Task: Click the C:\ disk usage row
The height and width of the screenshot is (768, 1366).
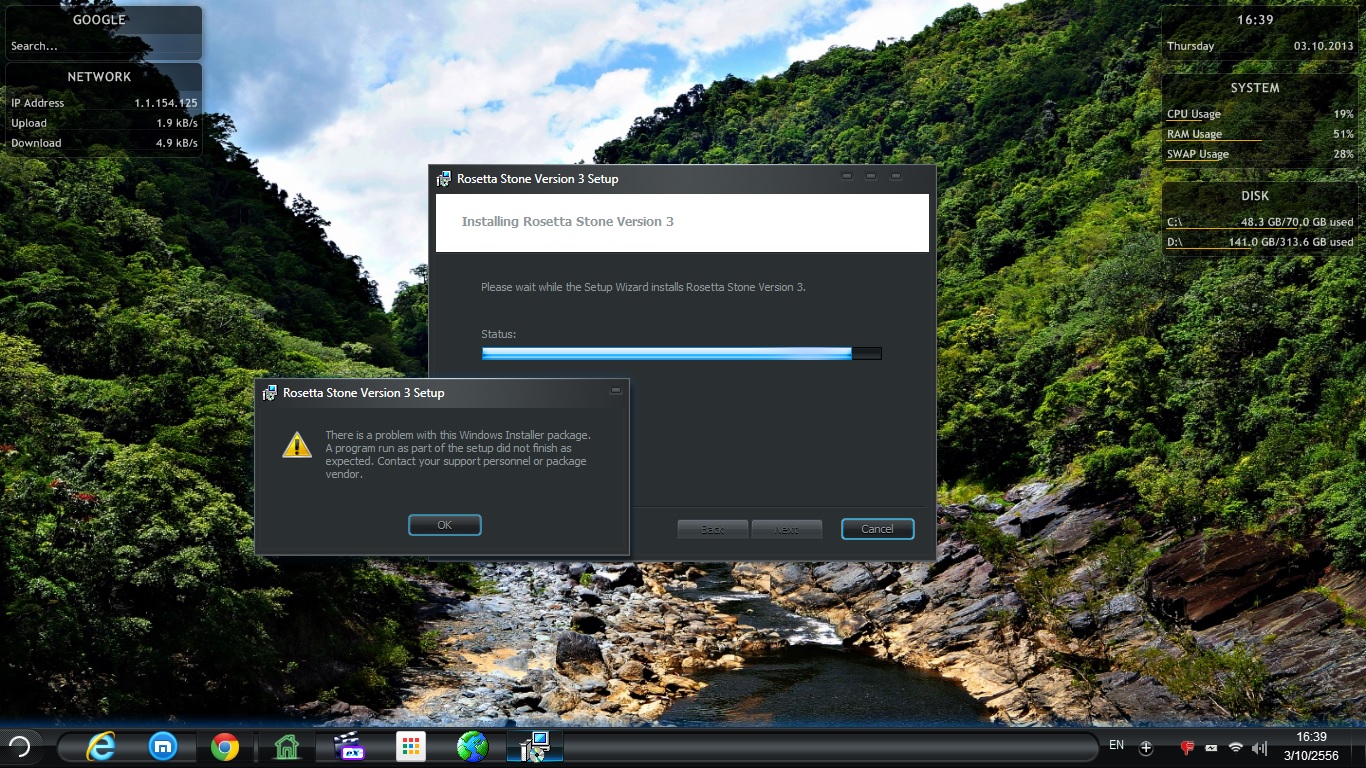Action: coord(1260,222)
